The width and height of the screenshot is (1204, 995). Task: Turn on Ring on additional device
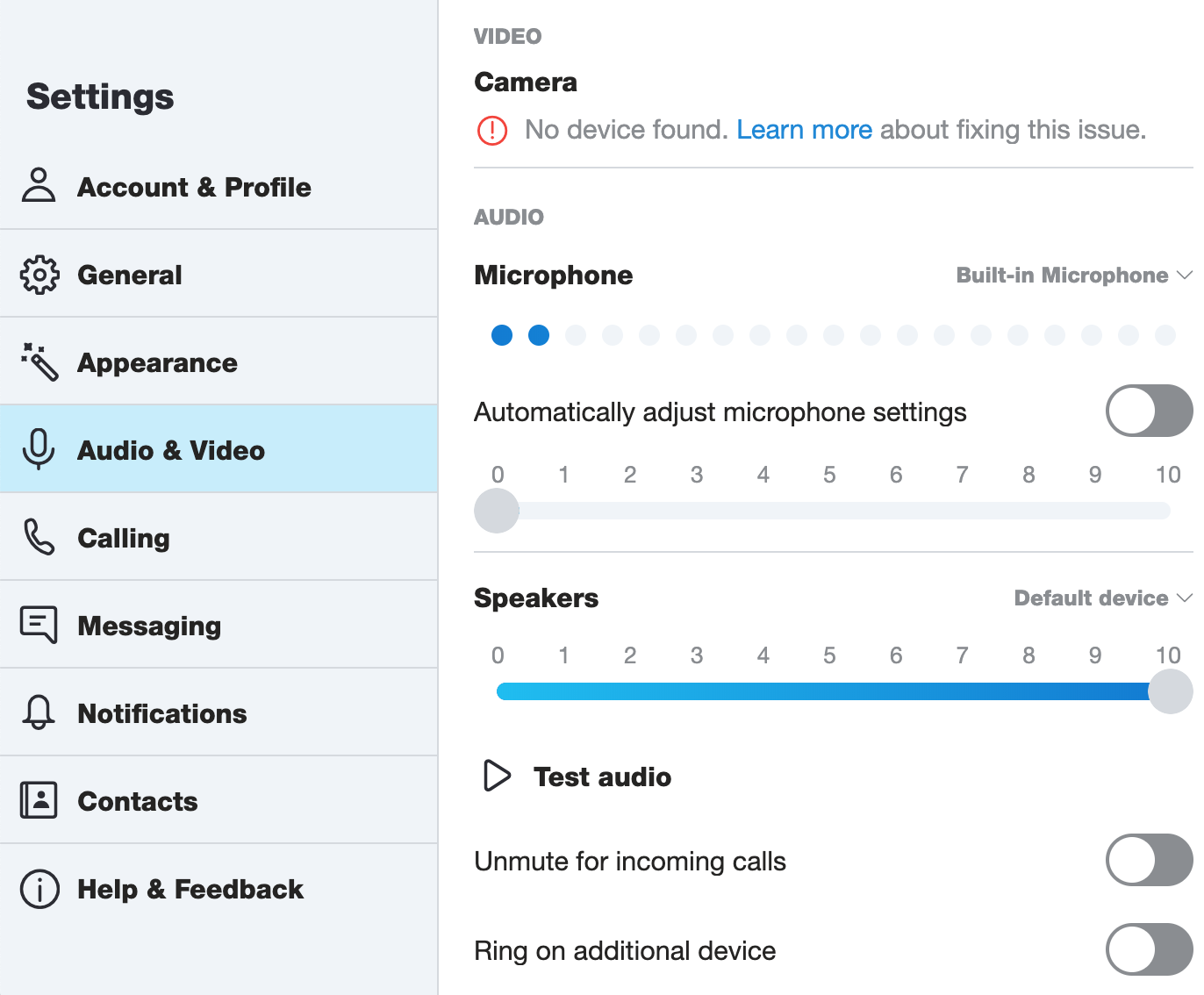1150,949
